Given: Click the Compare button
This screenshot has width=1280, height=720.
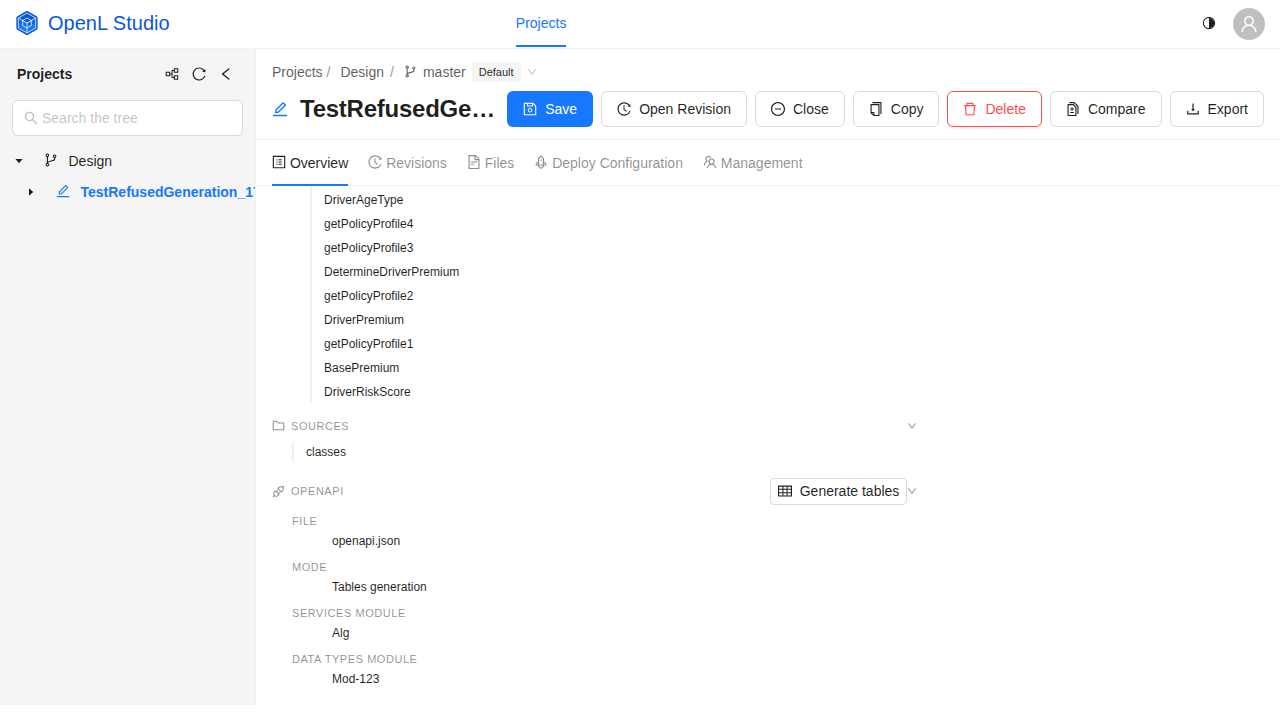Looking at the screenshot, I should point(1106,109).
